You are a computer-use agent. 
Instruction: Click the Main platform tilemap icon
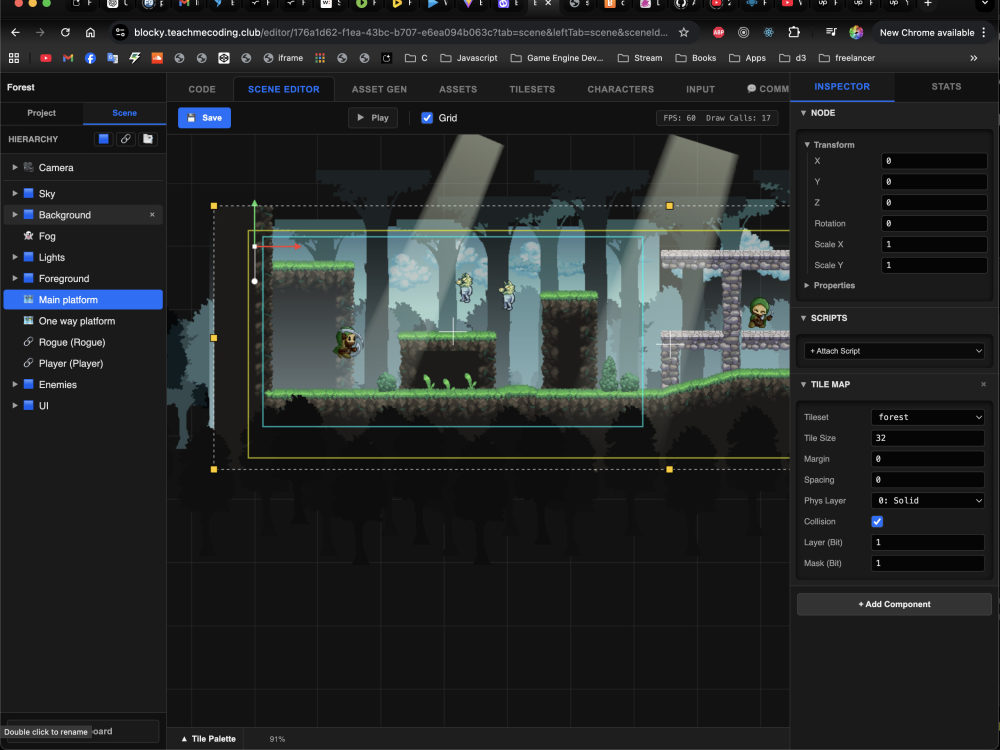[x=29, y=299]
